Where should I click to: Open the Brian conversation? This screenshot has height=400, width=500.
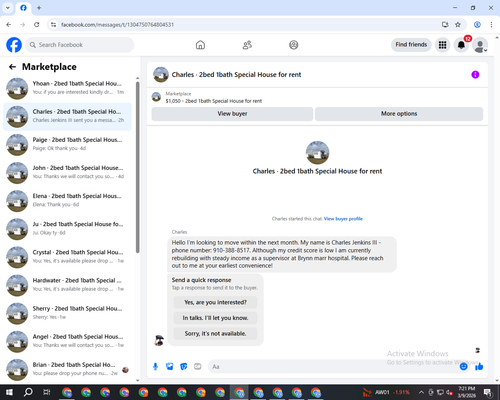point(67,370)
